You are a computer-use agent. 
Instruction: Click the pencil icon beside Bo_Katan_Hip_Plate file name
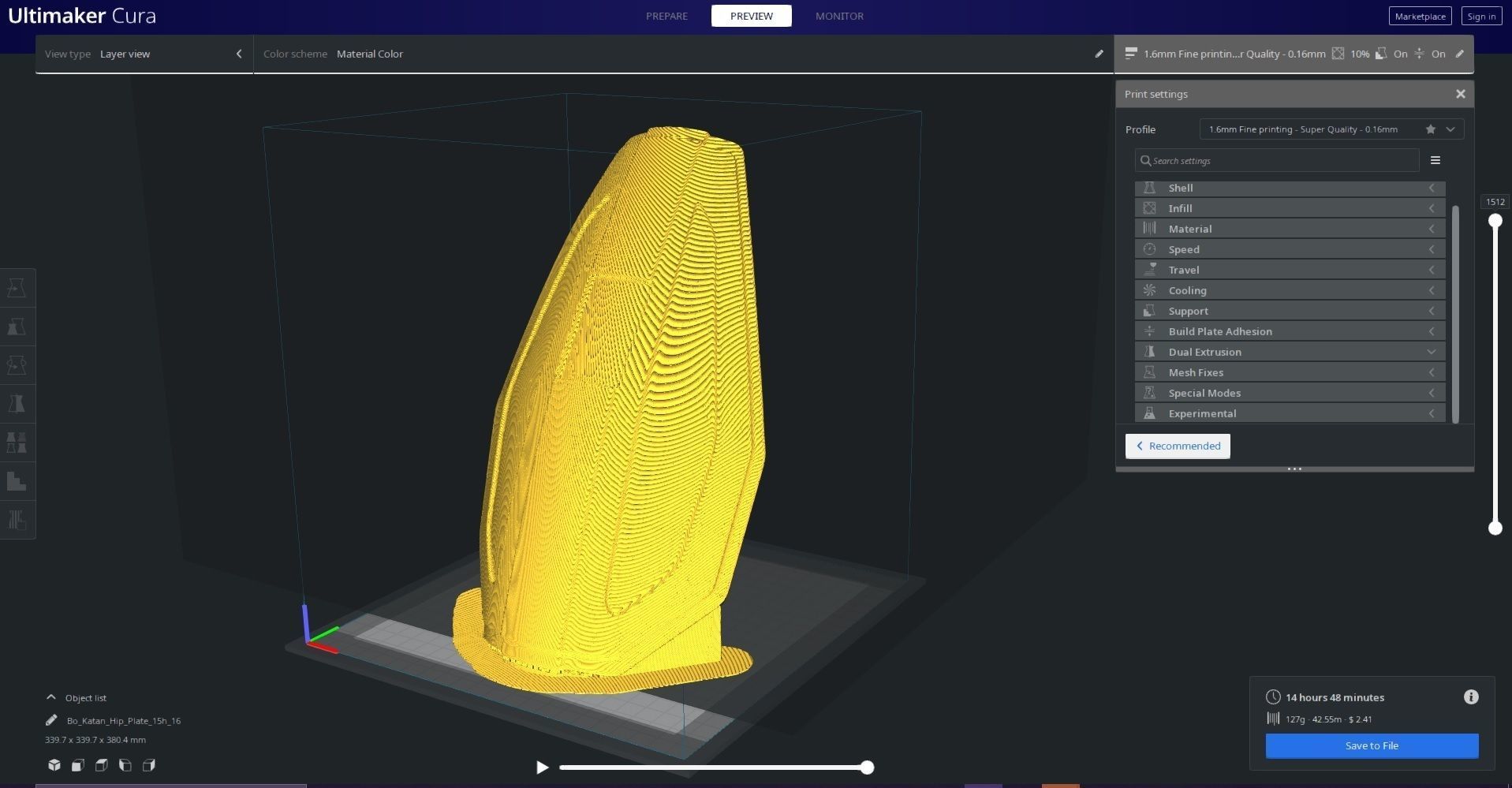(51, 720)
